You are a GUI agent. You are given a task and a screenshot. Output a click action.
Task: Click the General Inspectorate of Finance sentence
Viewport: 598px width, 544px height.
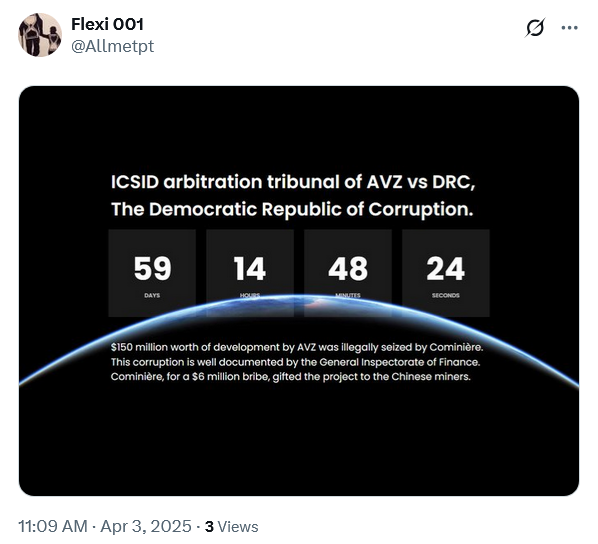point(296,362)
